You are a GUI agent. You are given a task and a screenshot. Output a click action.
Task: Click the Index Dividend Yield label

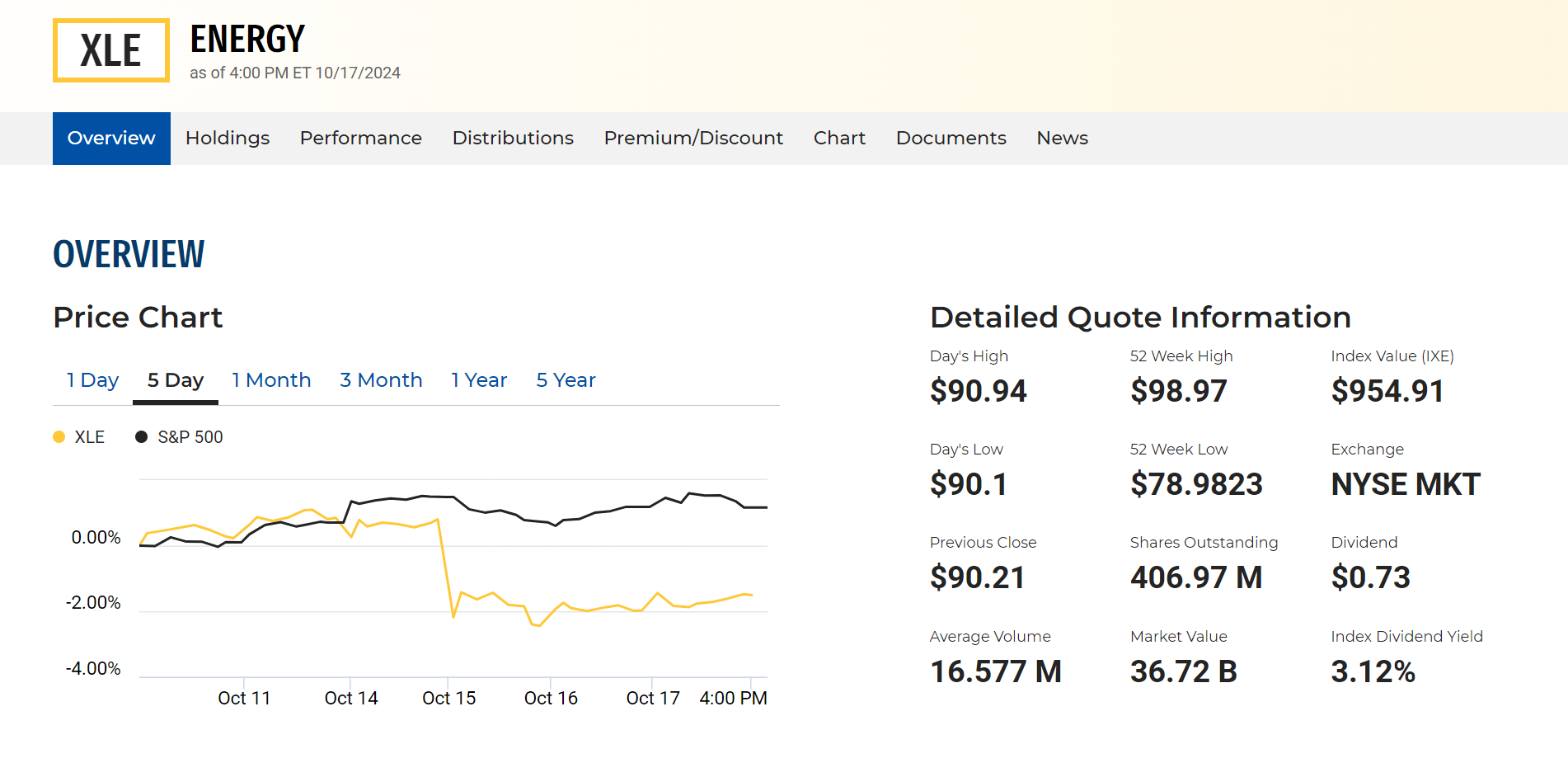click(1407, 637)
